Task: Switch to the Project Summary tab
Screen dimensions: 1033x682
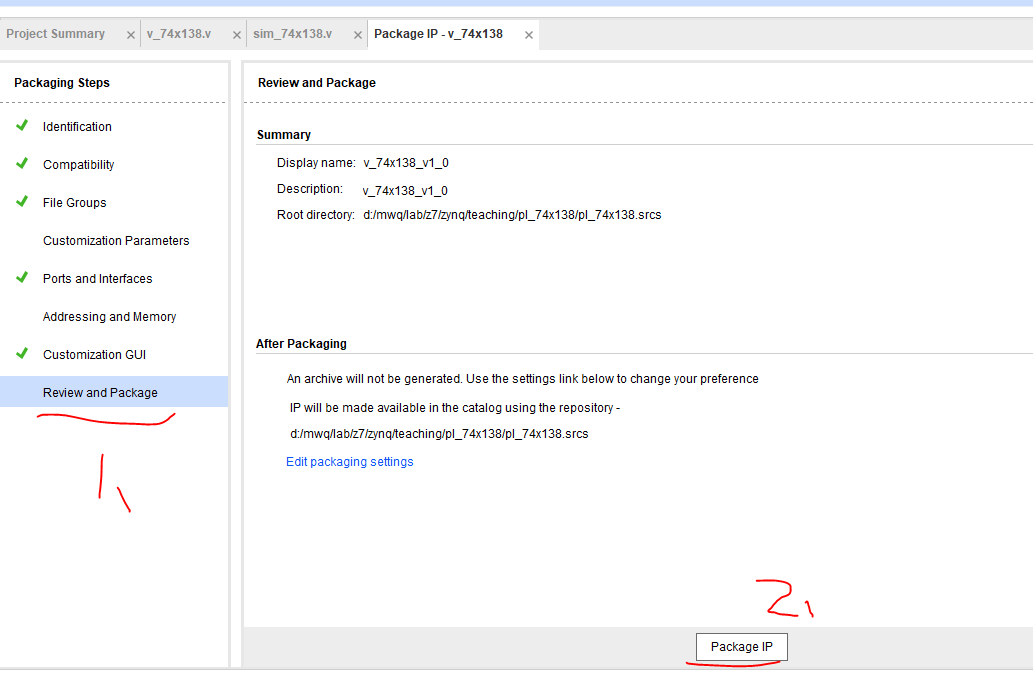Action: (x=55, y=34)
